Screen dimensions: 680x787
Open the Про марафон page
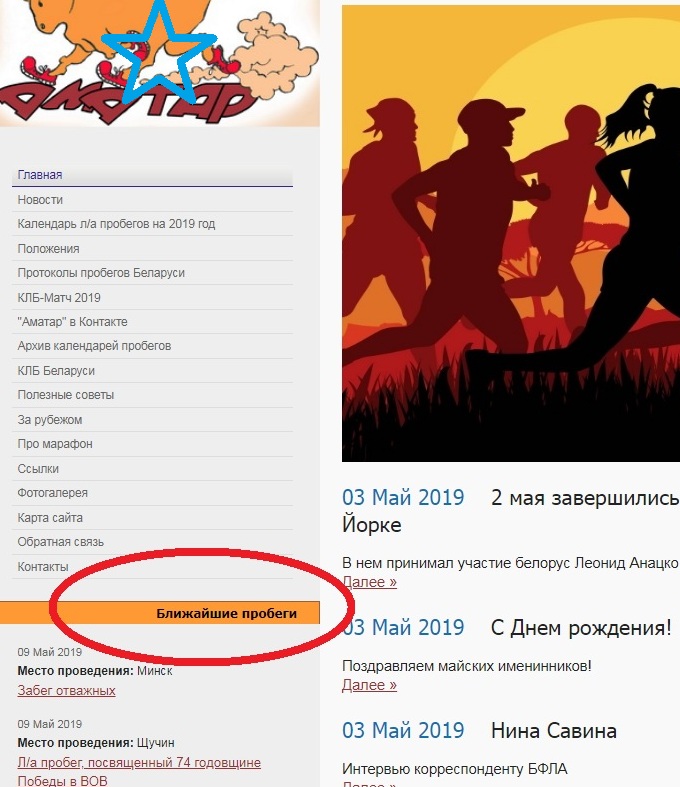(x=55, y=444)
